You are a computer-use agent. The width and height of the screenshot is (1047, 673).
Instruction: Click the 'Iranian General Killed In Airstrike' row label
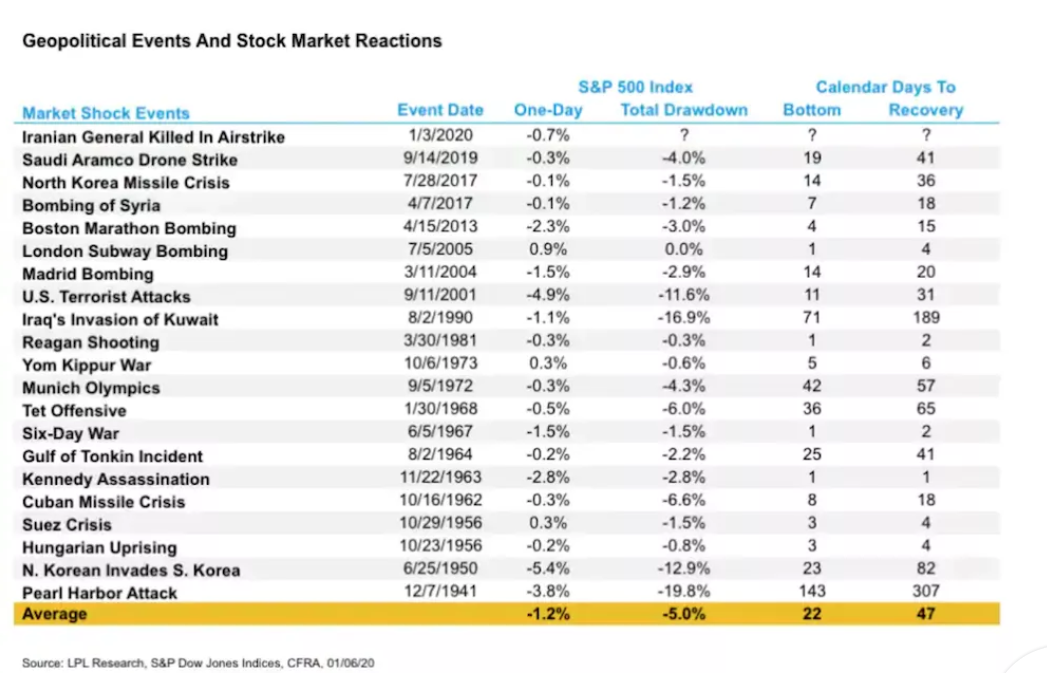[x=153, y=137]
